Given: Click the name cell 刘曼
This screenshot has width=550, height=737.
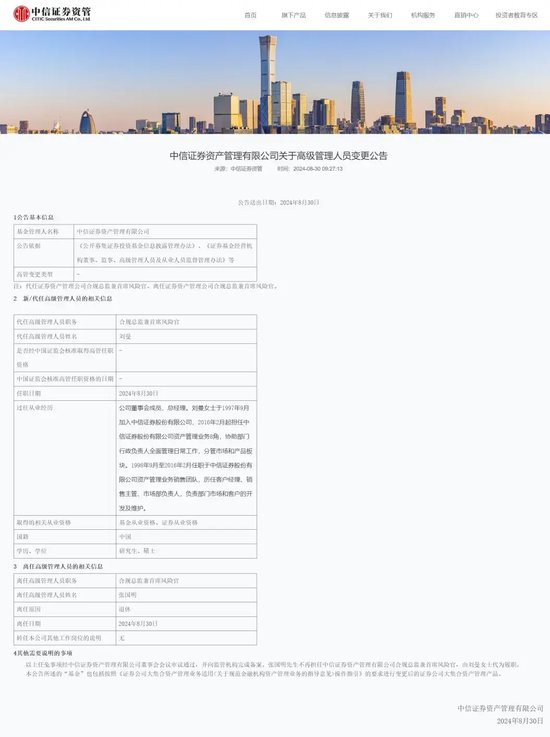Looking at the screenshot, I should pyautogui.click(x=187, y=337).
